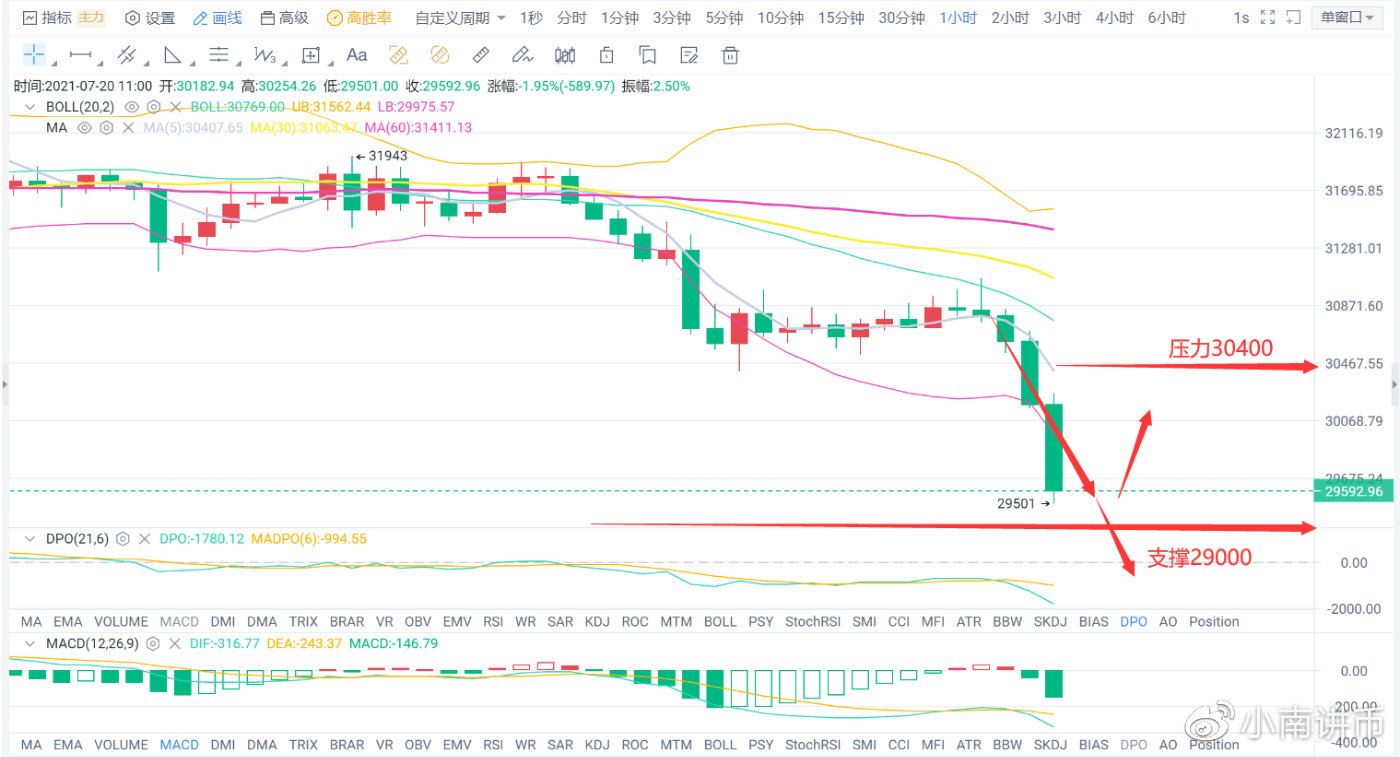Screen dimensions: 1400x757
Task: Open the 自定义周期 custom period dropdown
Action: [x=460, y=18]
